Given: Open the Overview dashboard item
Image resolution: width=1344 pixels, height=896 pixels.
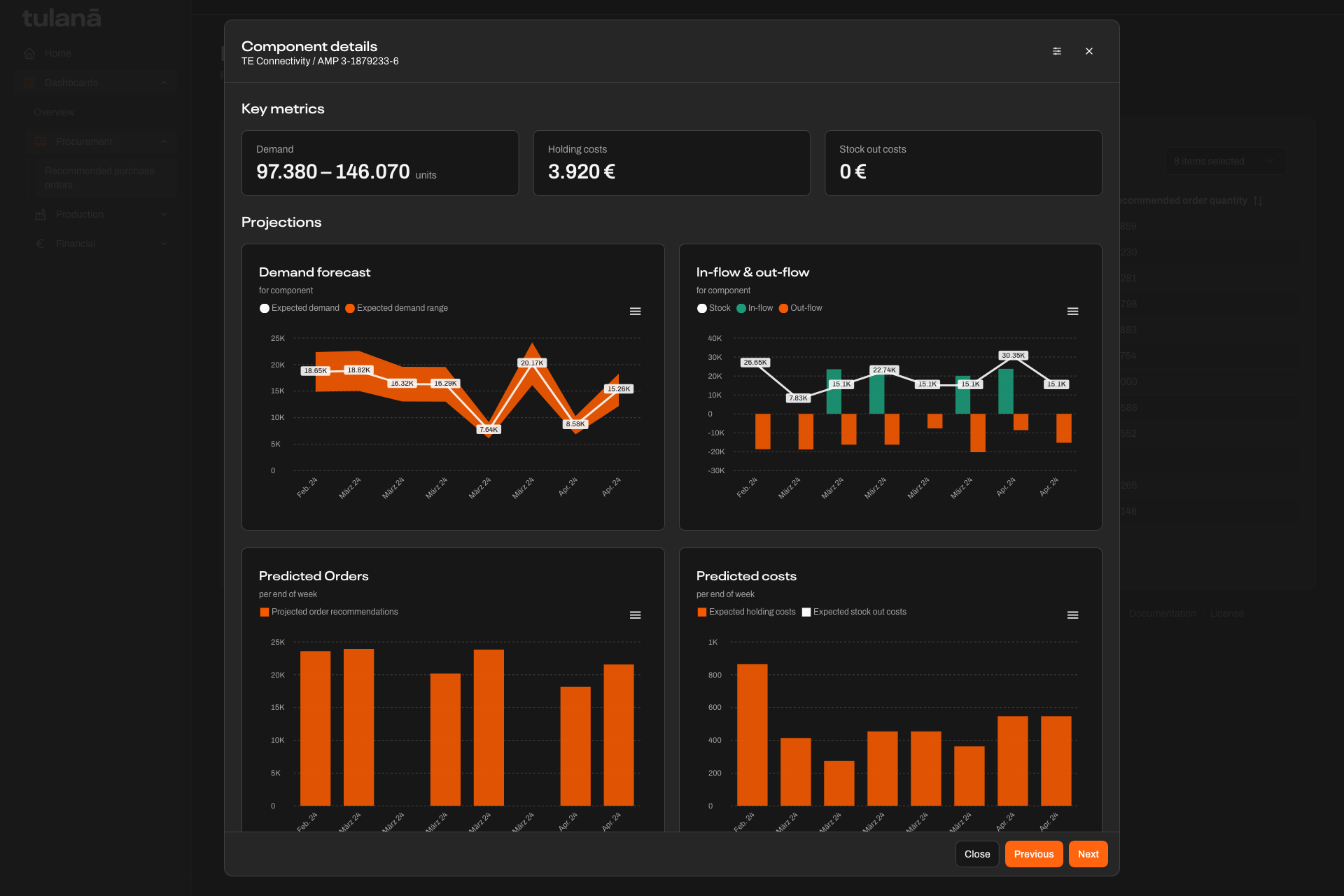Looking at the screenshot, I should pyautogui.click(x=54, y=112).
